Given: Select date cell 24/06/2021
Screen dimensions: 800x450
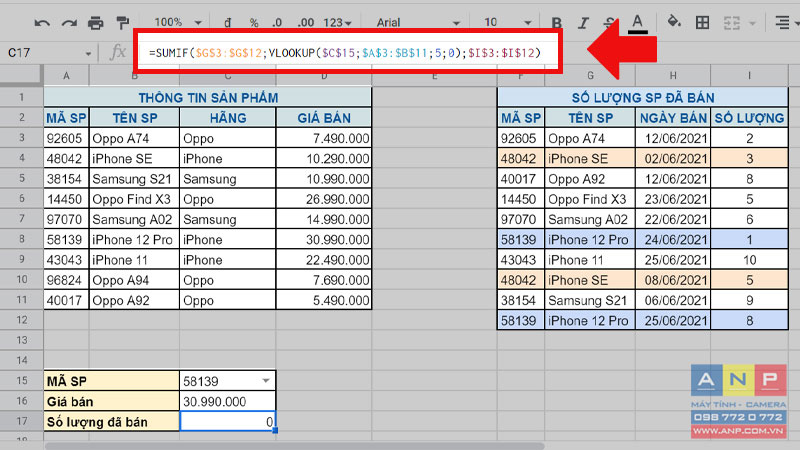Looking at the screenshot, I should [673, 240].
